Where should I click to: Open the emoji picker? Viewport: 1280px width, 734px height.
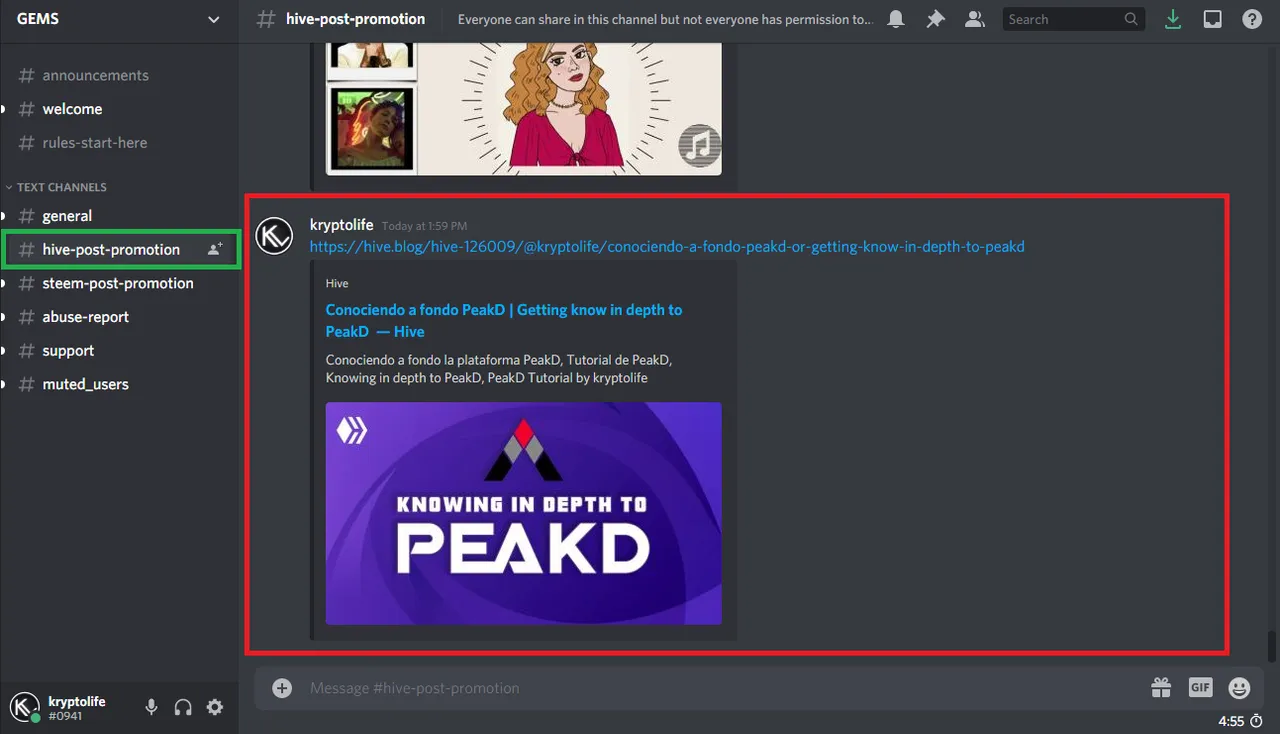click(1239, 688)
